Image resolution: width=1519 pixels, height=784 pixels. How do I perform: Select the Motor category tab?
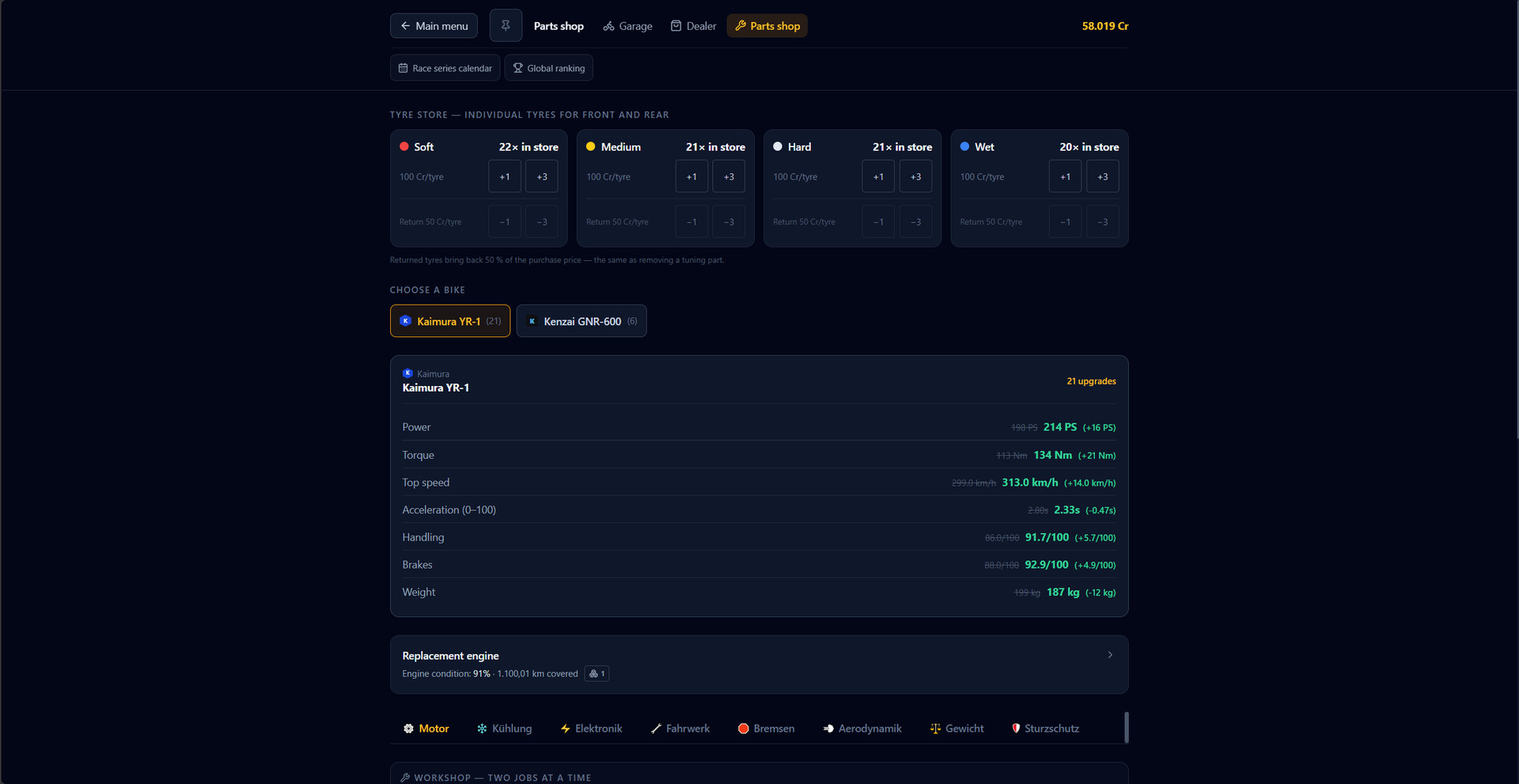426,729
